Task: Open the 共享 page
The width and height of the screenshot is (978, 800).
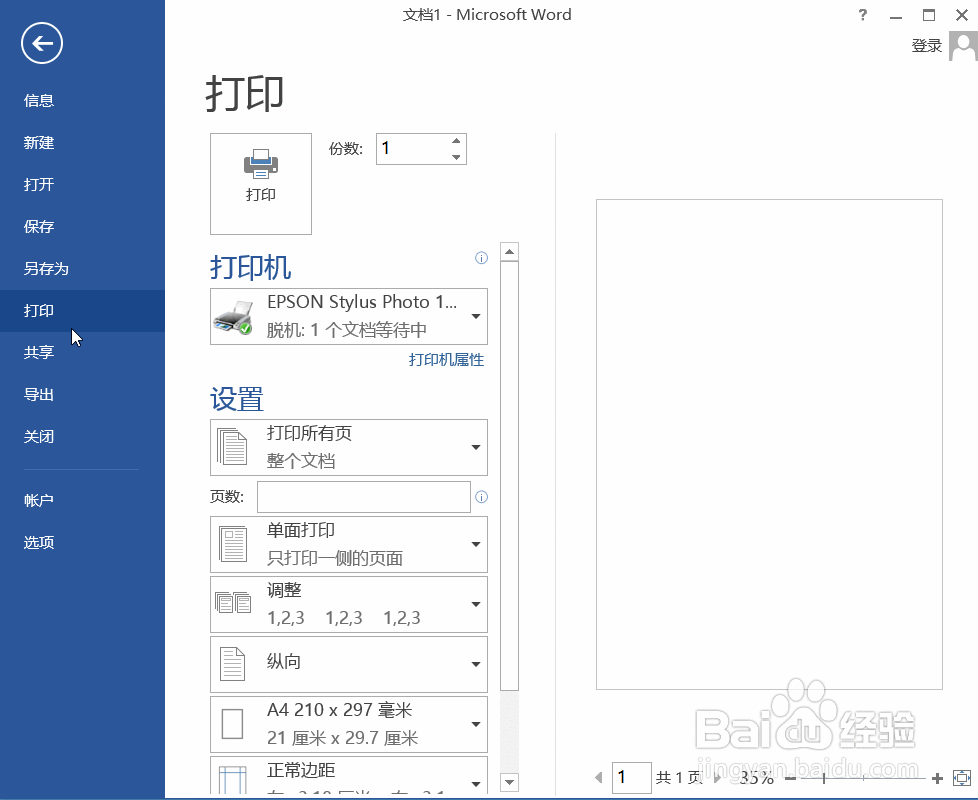Action: pyautogui.click(x=39, y=352)
